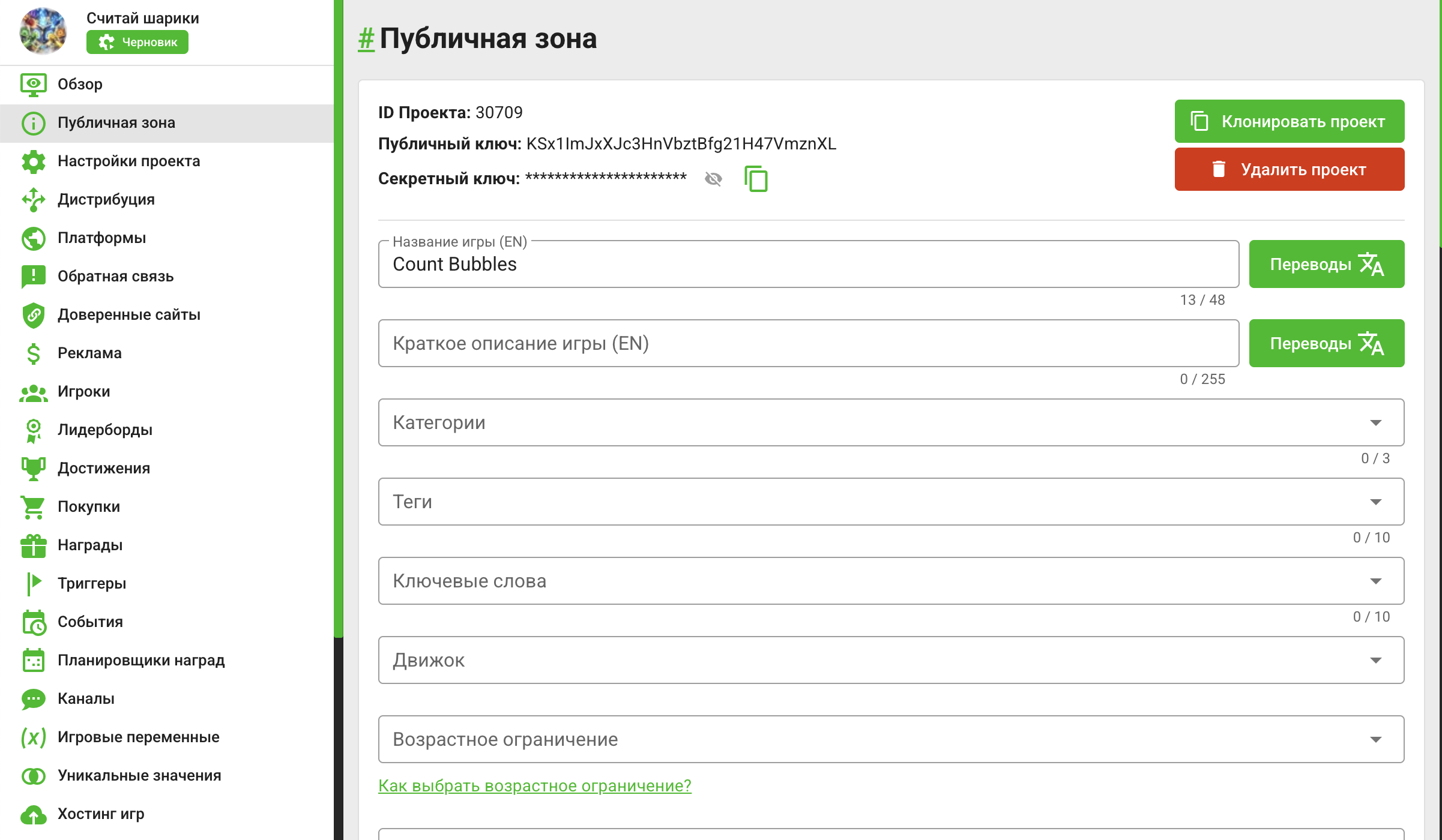Expand the Категории dropdown
Viewport: 1442px width, 840px height.
click(x=891, y=422)
